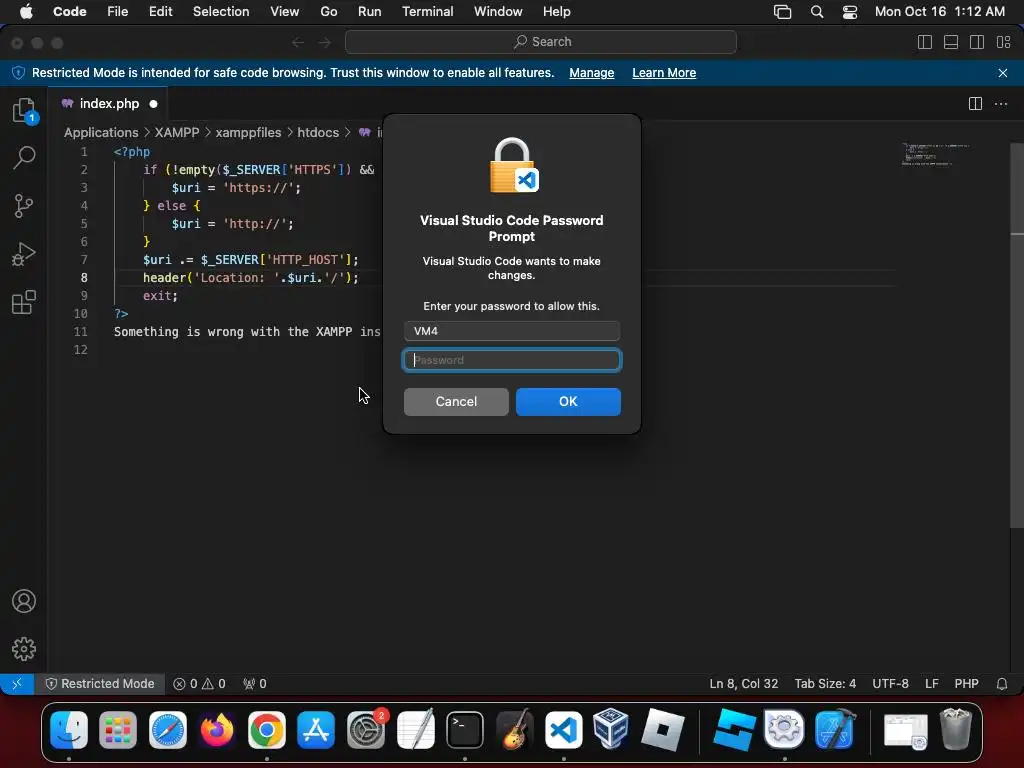Click the ports forwarded indicator showing 0
The width and height of the screenshot is (1024, 768).
click(x=255, y=684)
